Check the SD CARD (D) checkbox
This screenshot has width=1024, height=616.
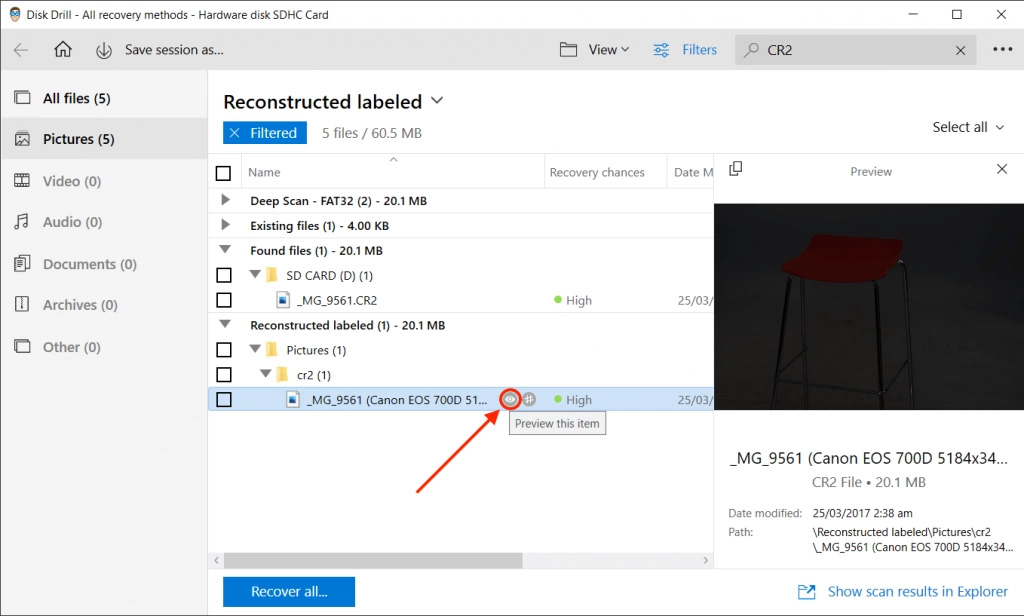[223, 275]
